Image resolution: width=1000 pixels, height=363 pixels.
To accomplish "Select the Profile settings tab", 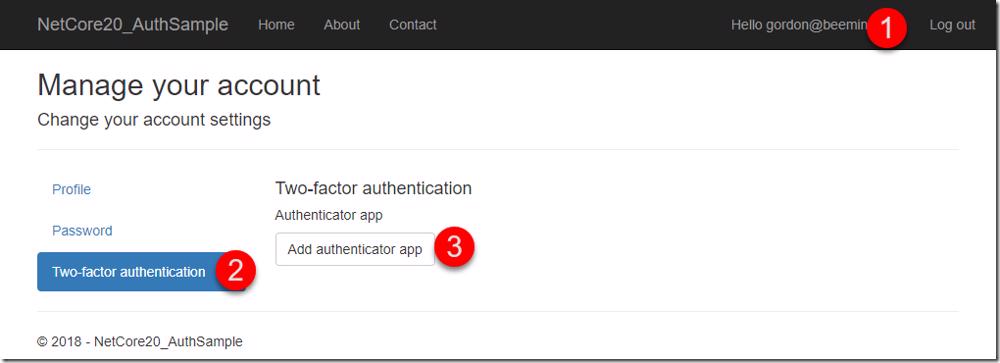I will [x=71, y=189].
